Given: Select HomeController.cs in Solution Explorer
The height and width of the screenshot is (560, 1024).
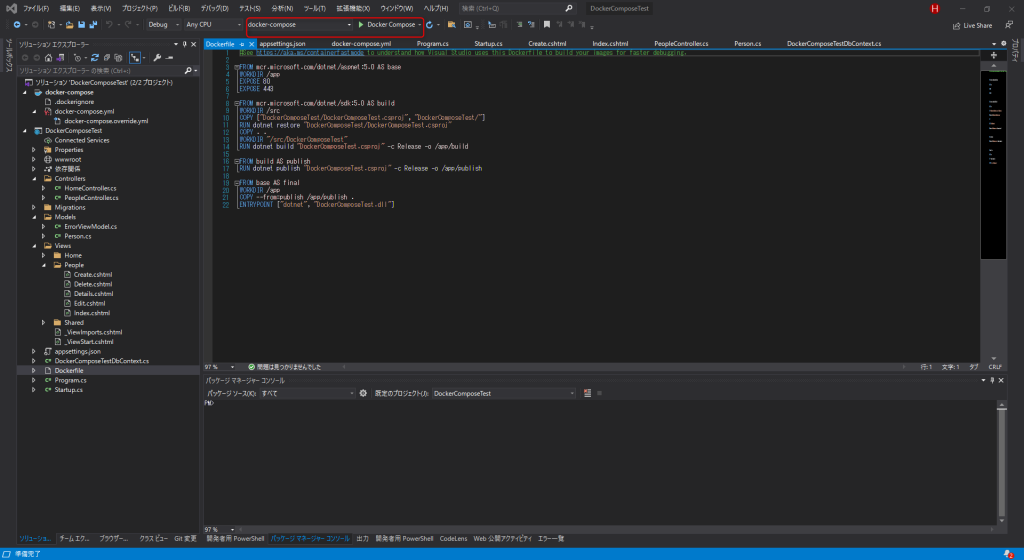Looking at the screenshot, I should pos(90,188).
